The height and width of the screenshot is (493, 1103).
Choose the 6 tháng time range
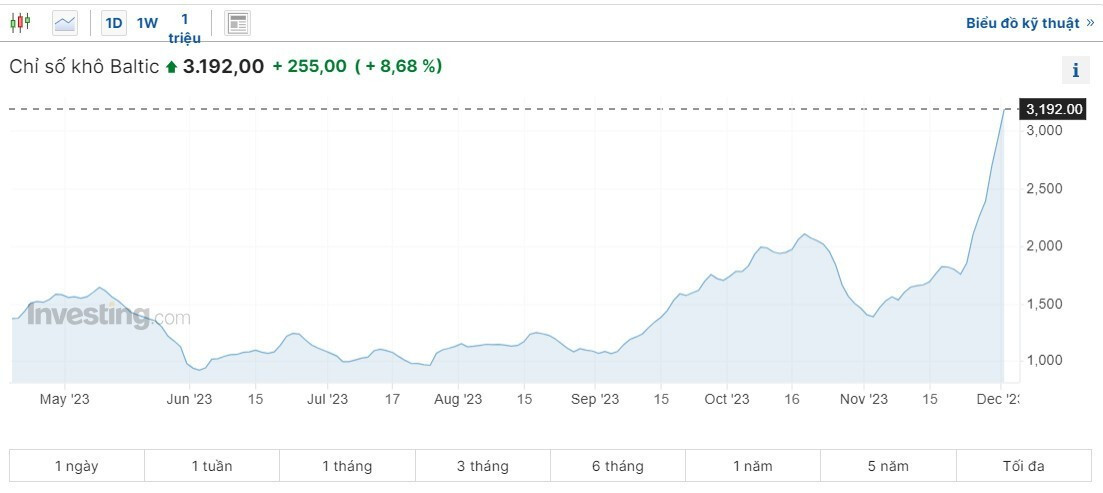(618, 466)
